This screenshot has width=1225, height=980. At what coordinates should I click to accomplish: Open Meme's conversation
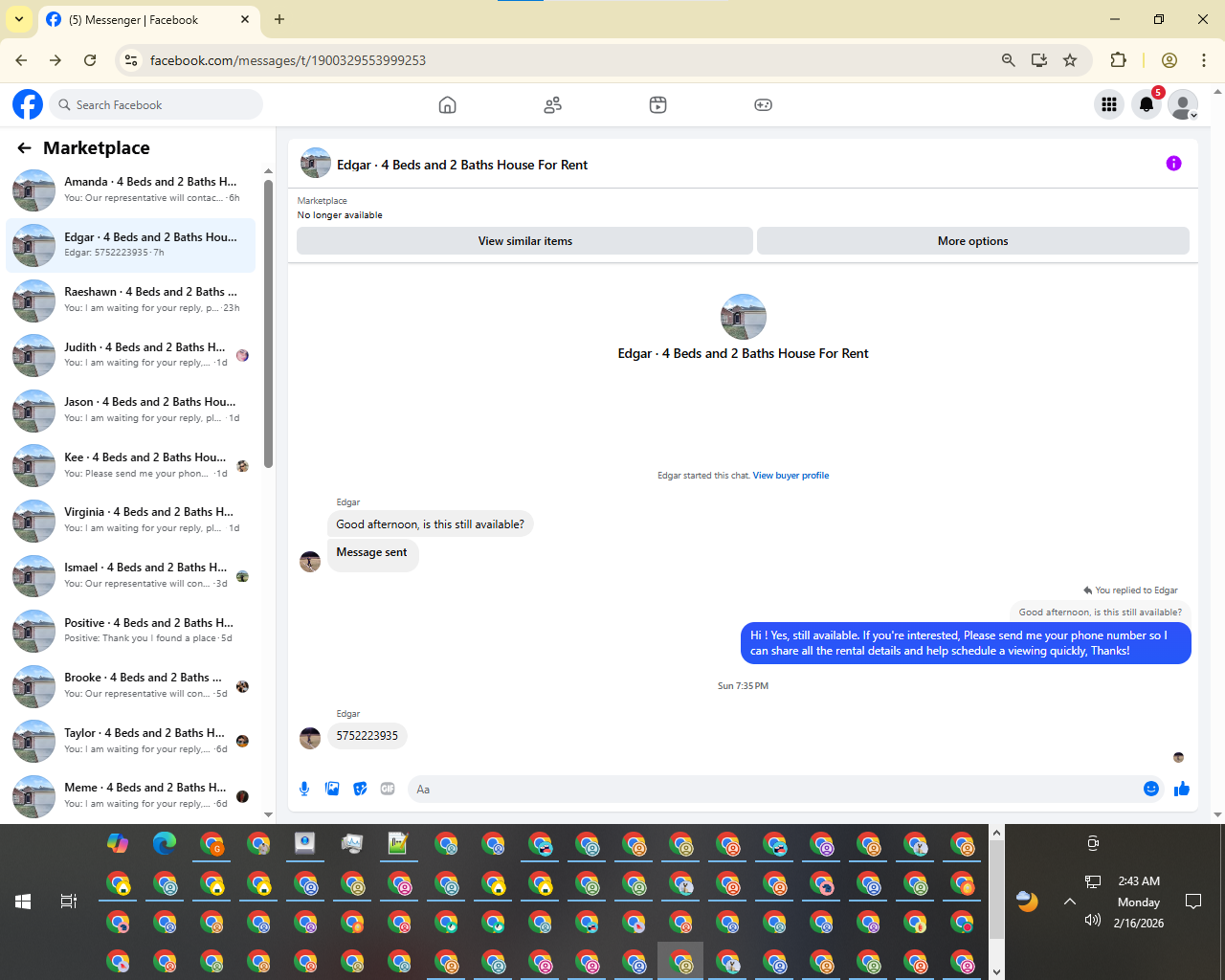pos(131,795)
